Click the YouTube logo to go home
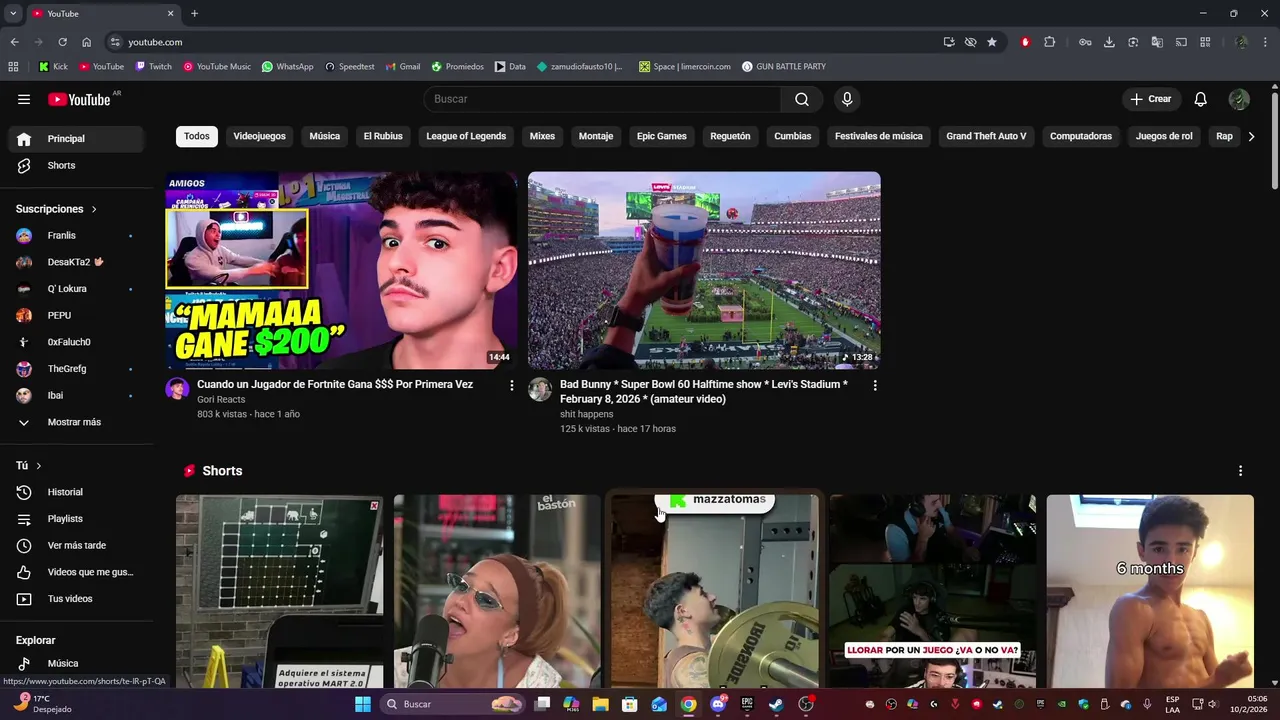 pyautogui.click(x=80, y=99)
